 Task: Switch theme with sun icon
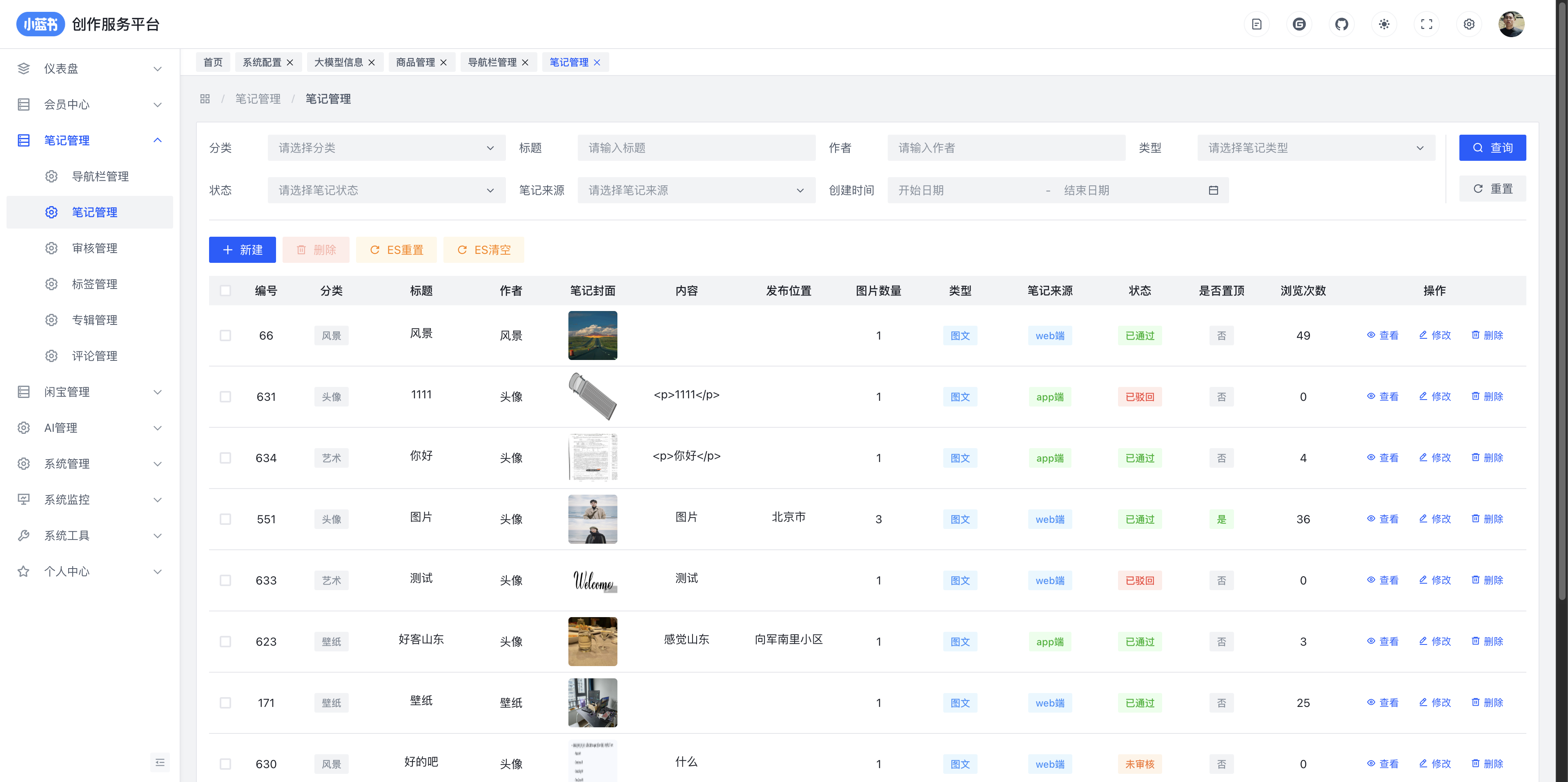coord(1383,24)
